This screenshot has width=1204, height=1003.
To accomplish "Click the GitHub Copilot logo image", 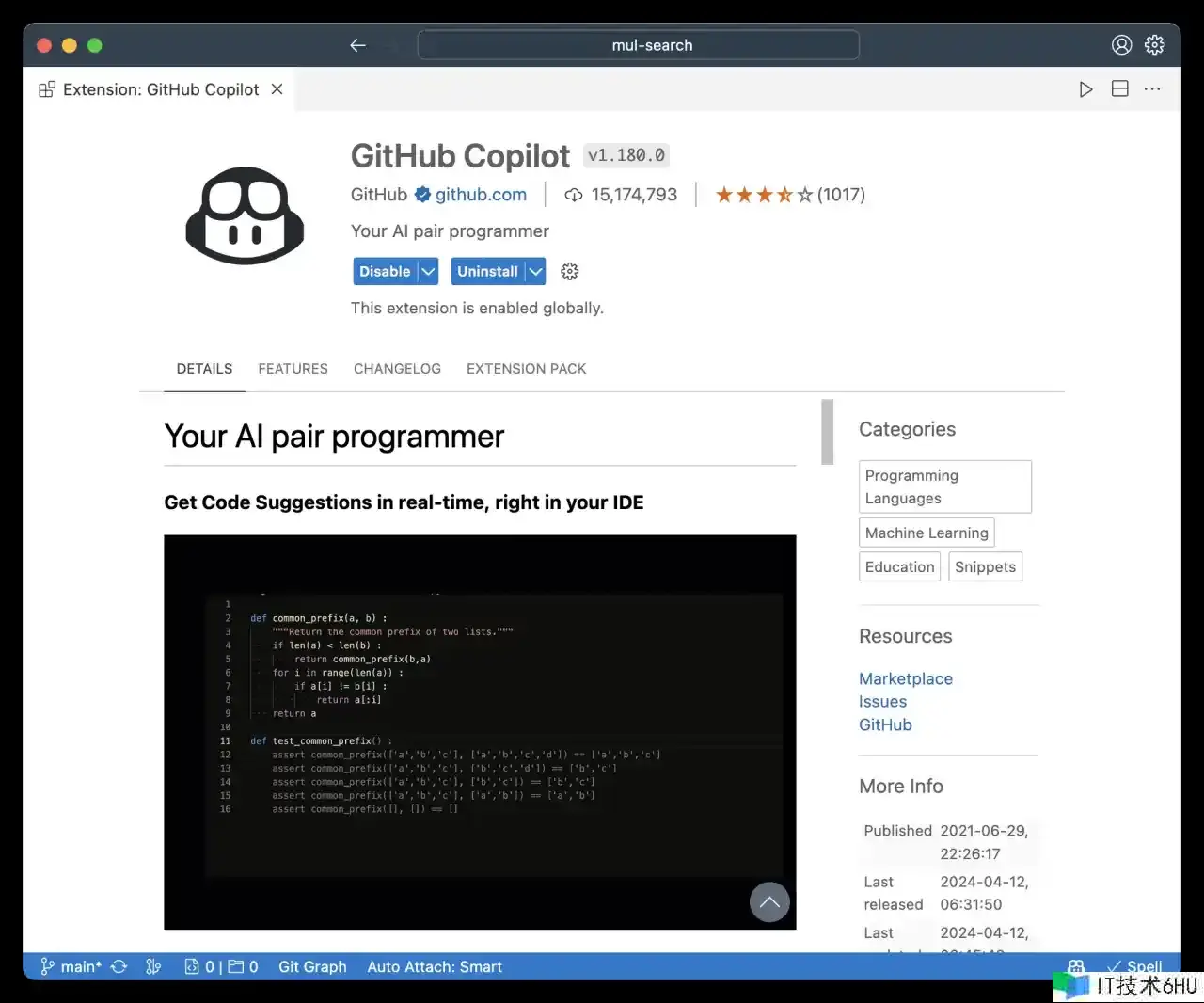I will 246,215.
